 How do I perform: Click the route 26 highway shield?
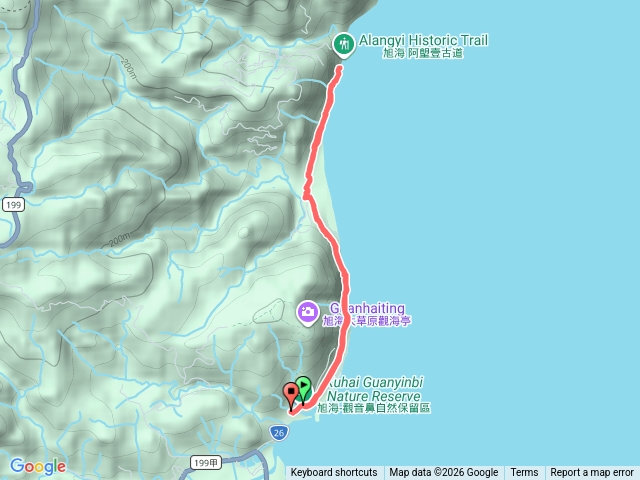[279, 433]
